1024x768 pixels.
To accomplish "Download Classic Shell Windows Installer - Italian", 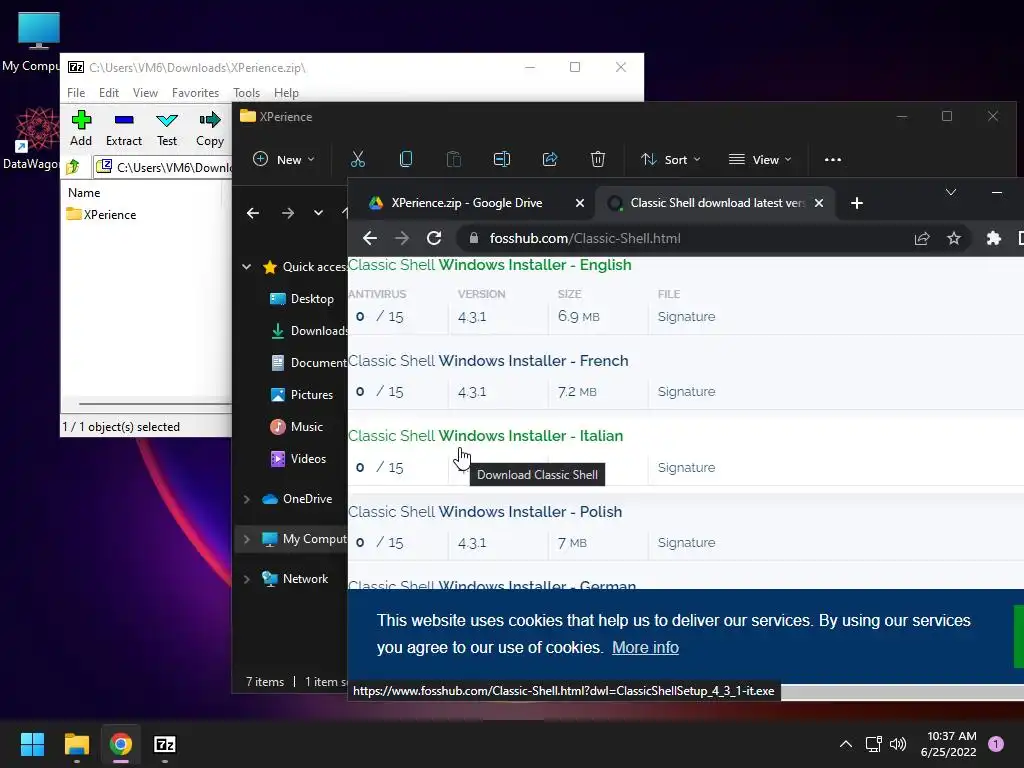I will point(486,436).
